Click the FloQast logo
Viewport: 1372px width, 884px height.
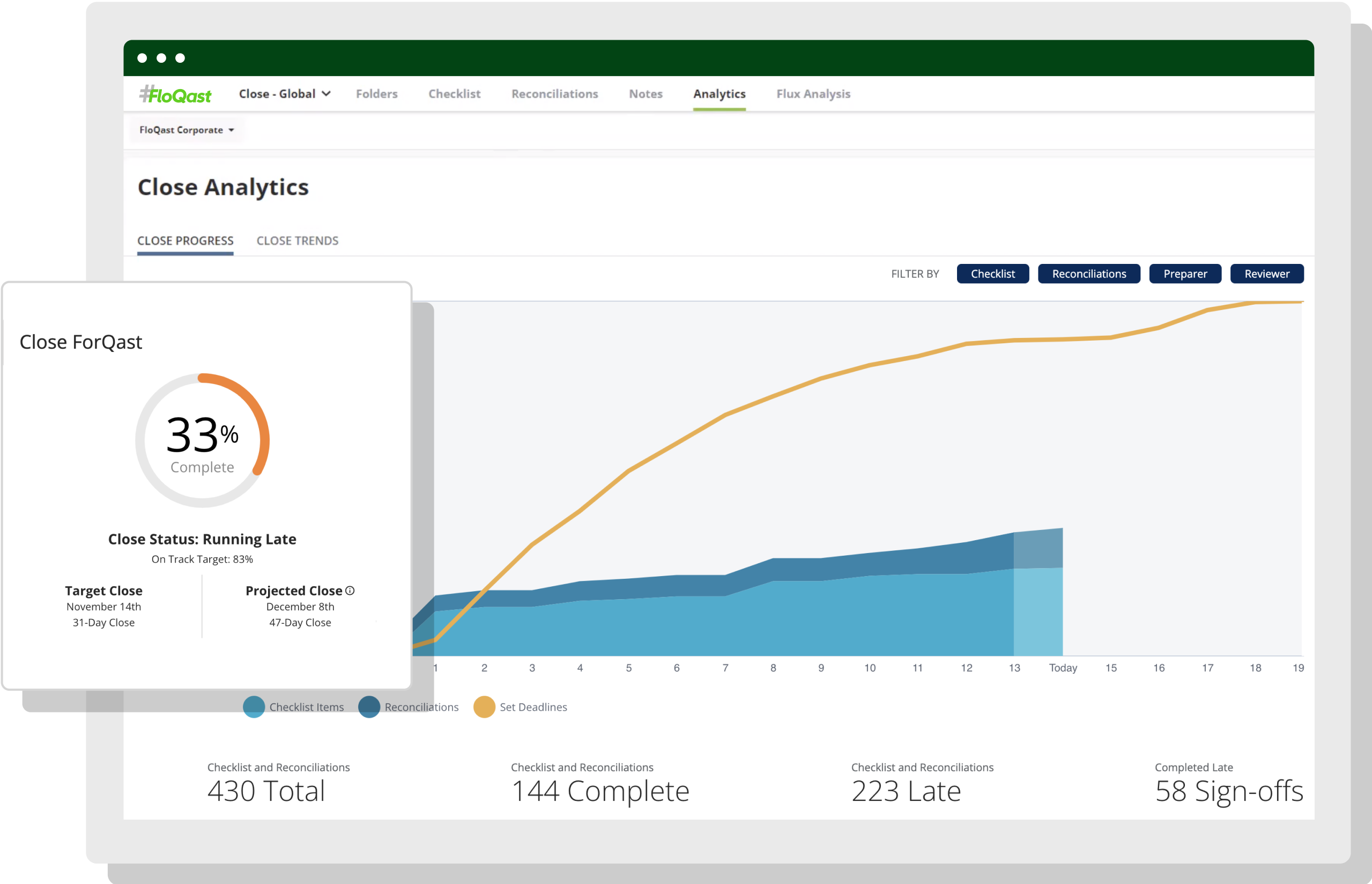[x=175, y=94]
